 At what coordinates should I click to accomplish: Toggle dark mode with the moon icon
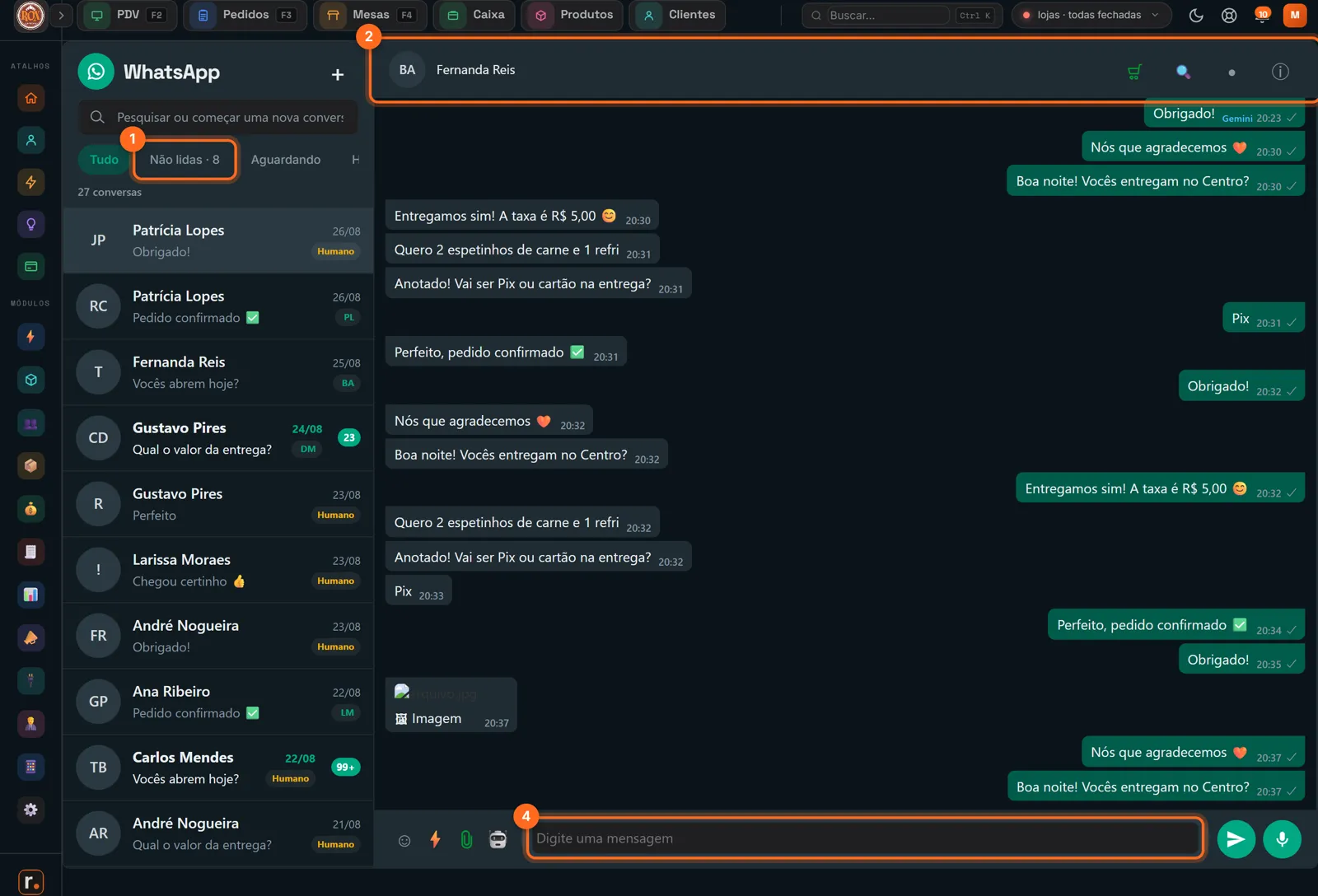1196,16
